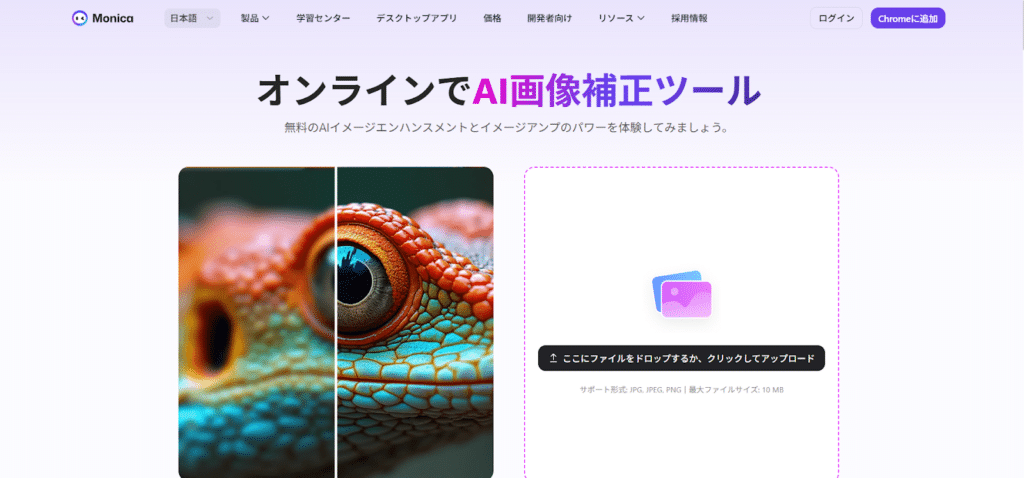Viewport: 1024px width, 478px height.
Task: Click the sharp right half of lizard image
Action: pyautogui.click(x=415, y=323)
